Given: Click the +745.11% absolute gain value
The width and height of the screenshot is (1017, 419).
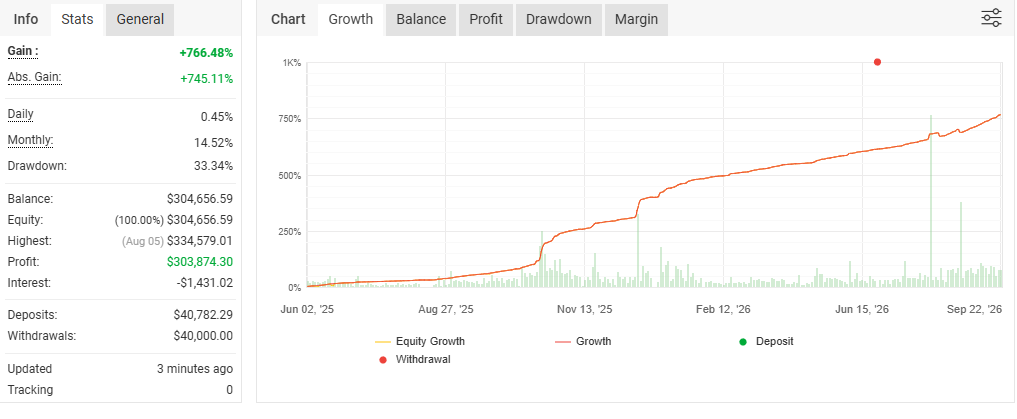Looking at the screenshot, I should 206,79.
